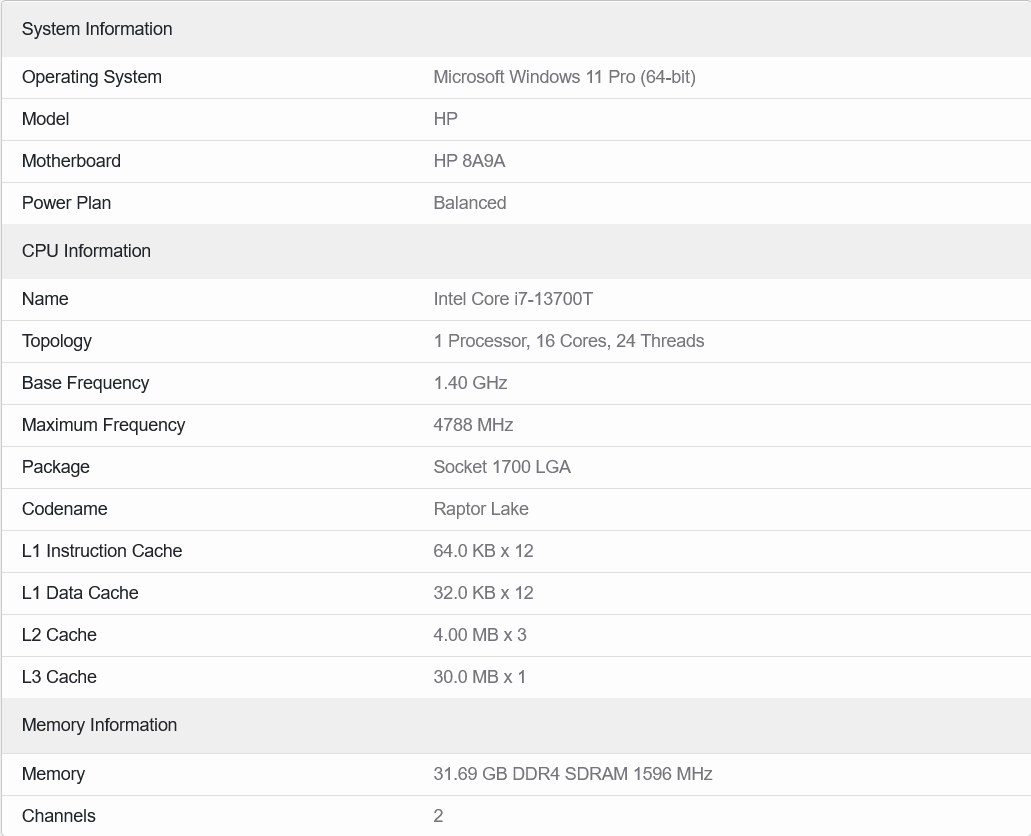
Task: Click the 4.00 MB x 3 L2 value
Action: pyautogui.click(x=479, y=635)
